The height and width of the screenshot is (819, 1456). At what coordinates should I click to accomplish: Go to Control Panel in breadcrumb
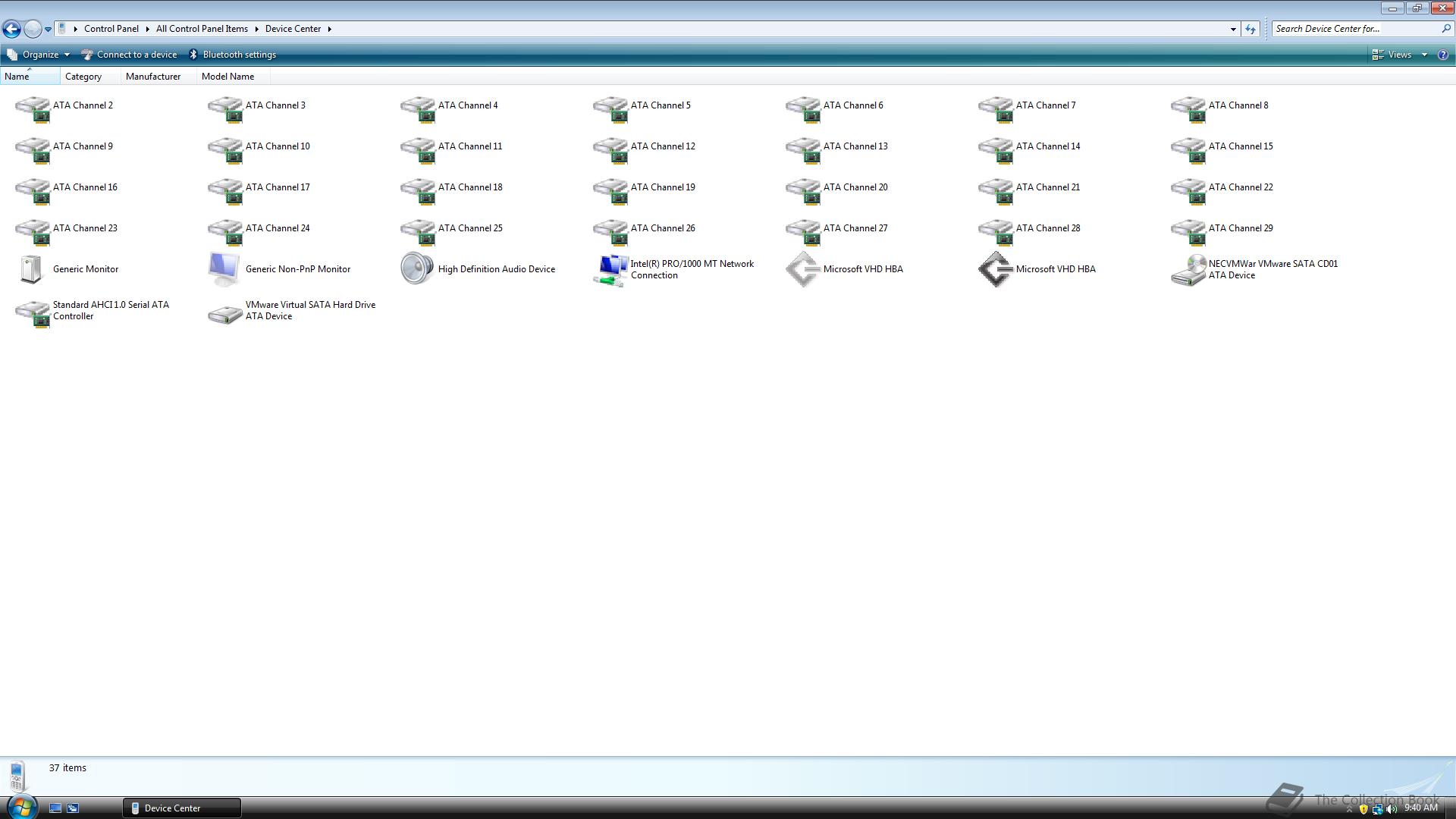click(111, 29)
